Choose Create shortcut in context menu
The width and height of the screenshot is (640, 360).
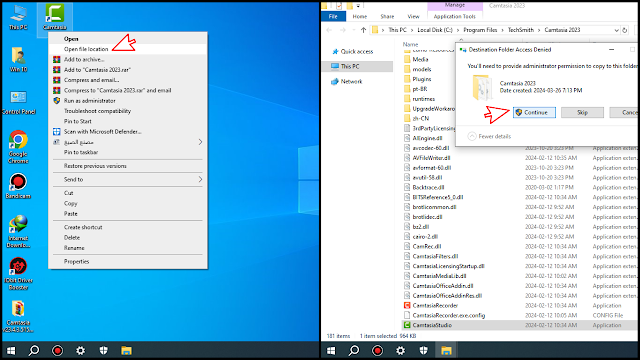(128, 227)
